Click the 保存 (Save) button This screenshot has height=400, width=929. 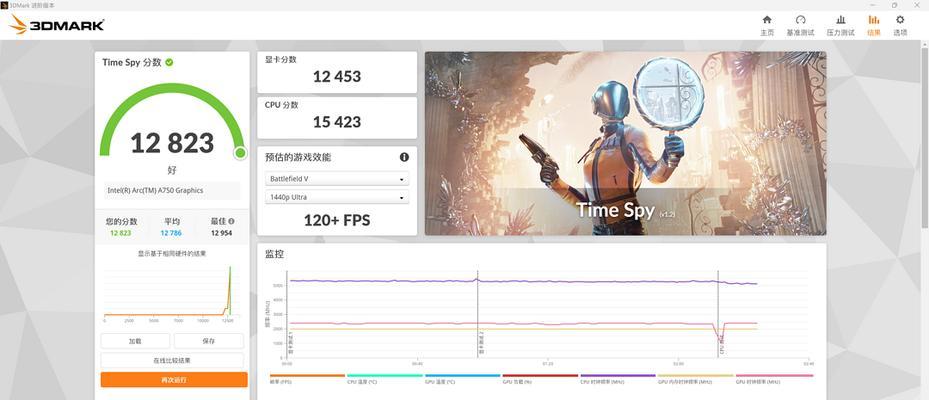click(209, 341)
